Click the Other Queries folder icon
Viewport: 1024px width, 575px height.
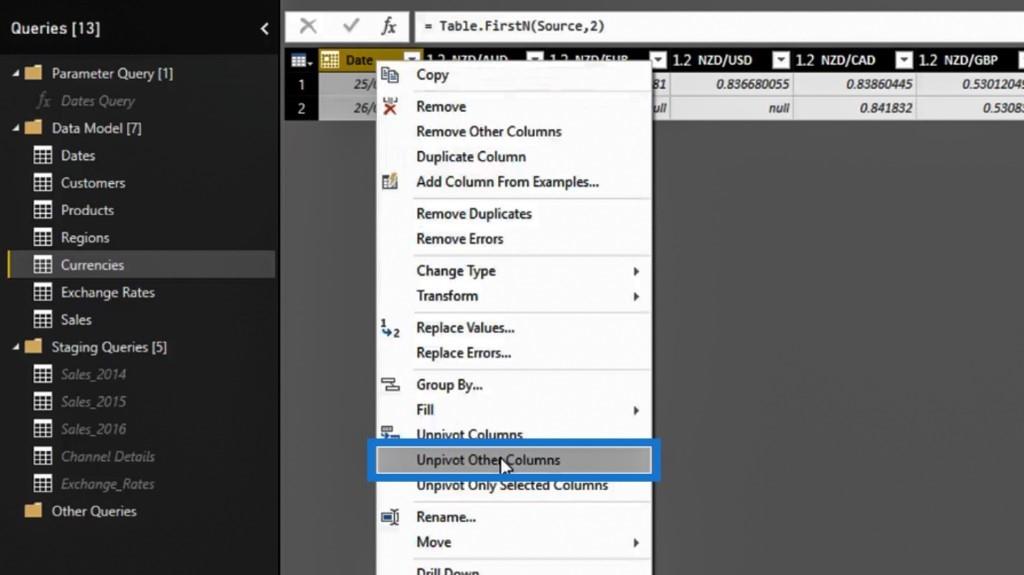[33, 510]
